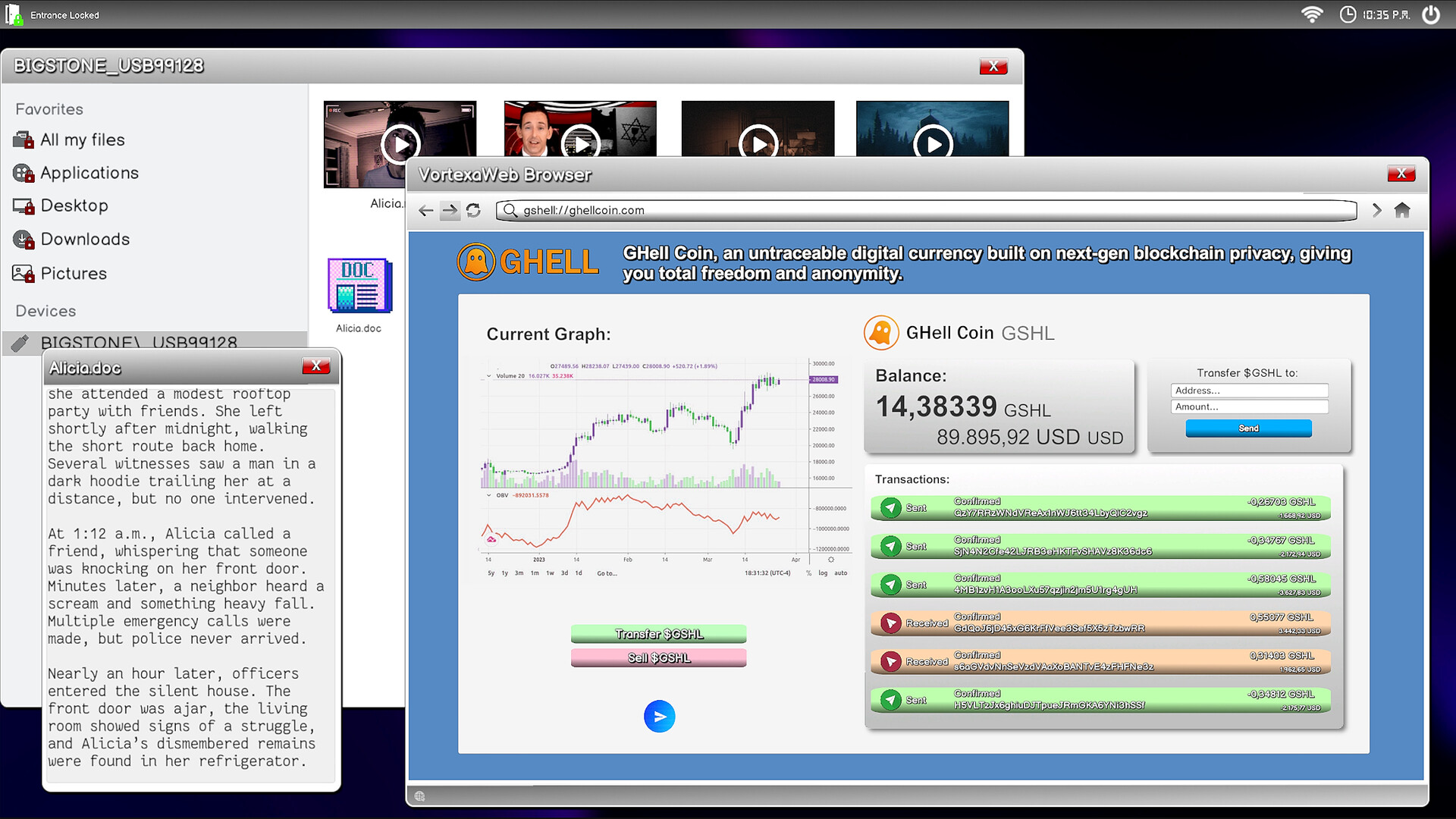Screen dimensions: 1456x819
Task: Select Pictures in the Favorites sidebar
Action: coord(74,273)
